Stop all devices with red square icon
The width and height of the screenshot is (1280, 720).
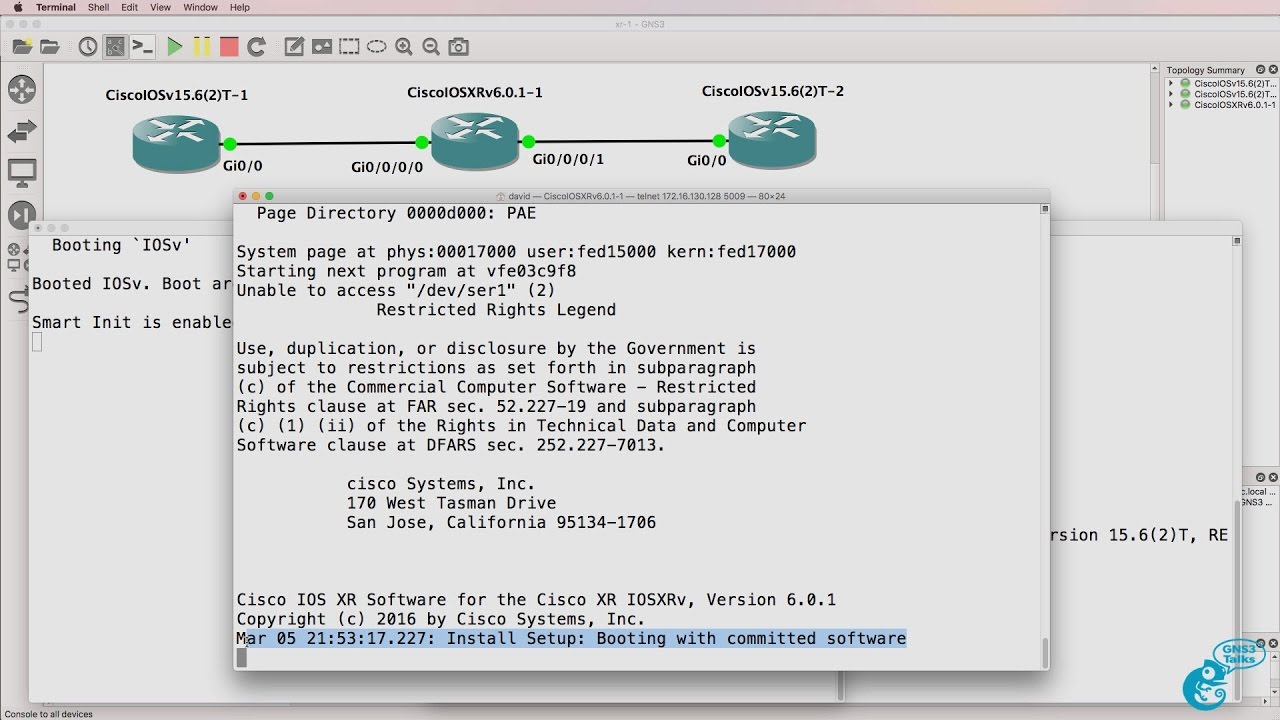coord(229,46)
